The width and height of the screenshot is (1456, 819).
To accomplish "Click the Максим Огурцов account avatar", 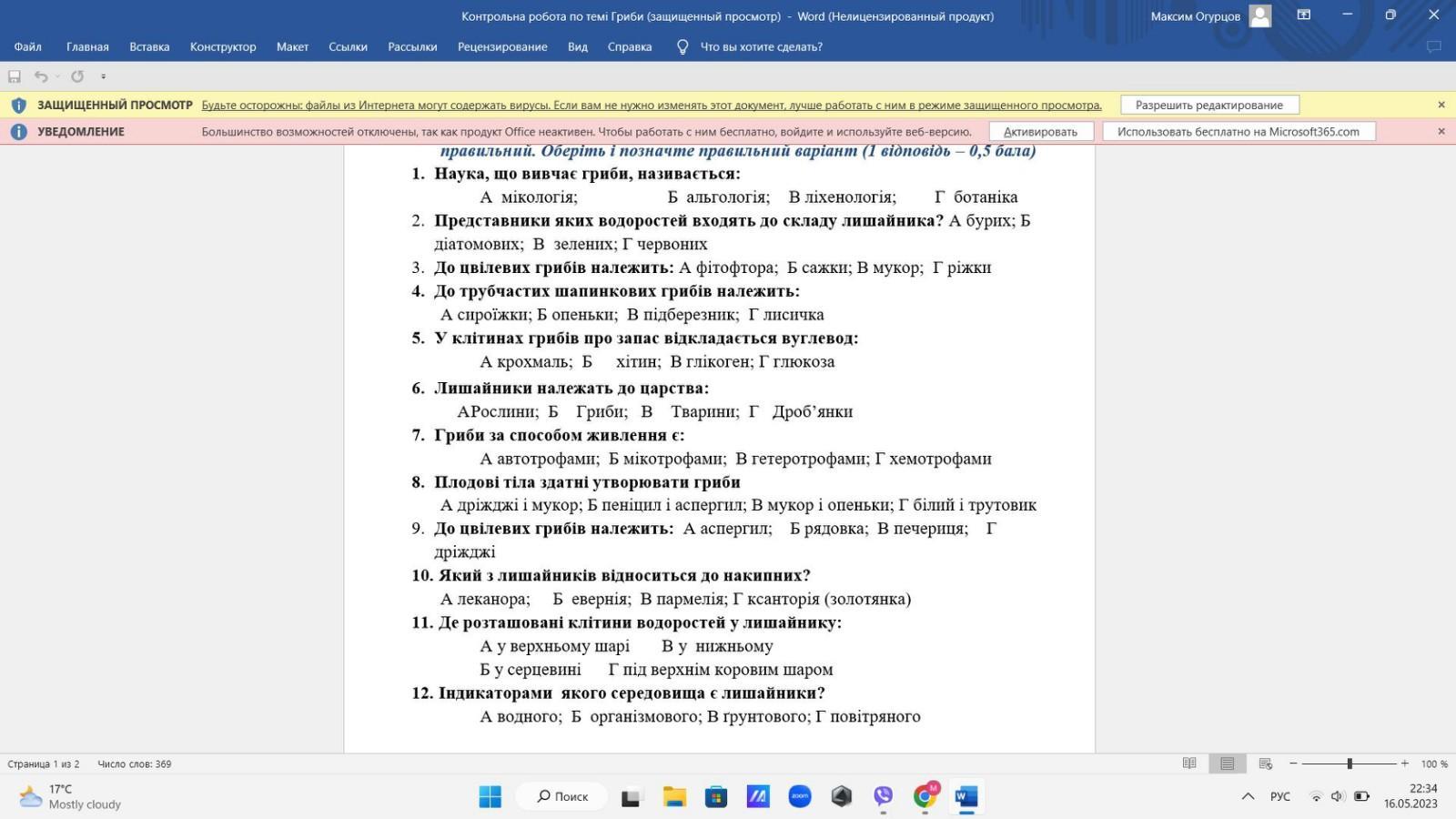I will (1260, 15).
